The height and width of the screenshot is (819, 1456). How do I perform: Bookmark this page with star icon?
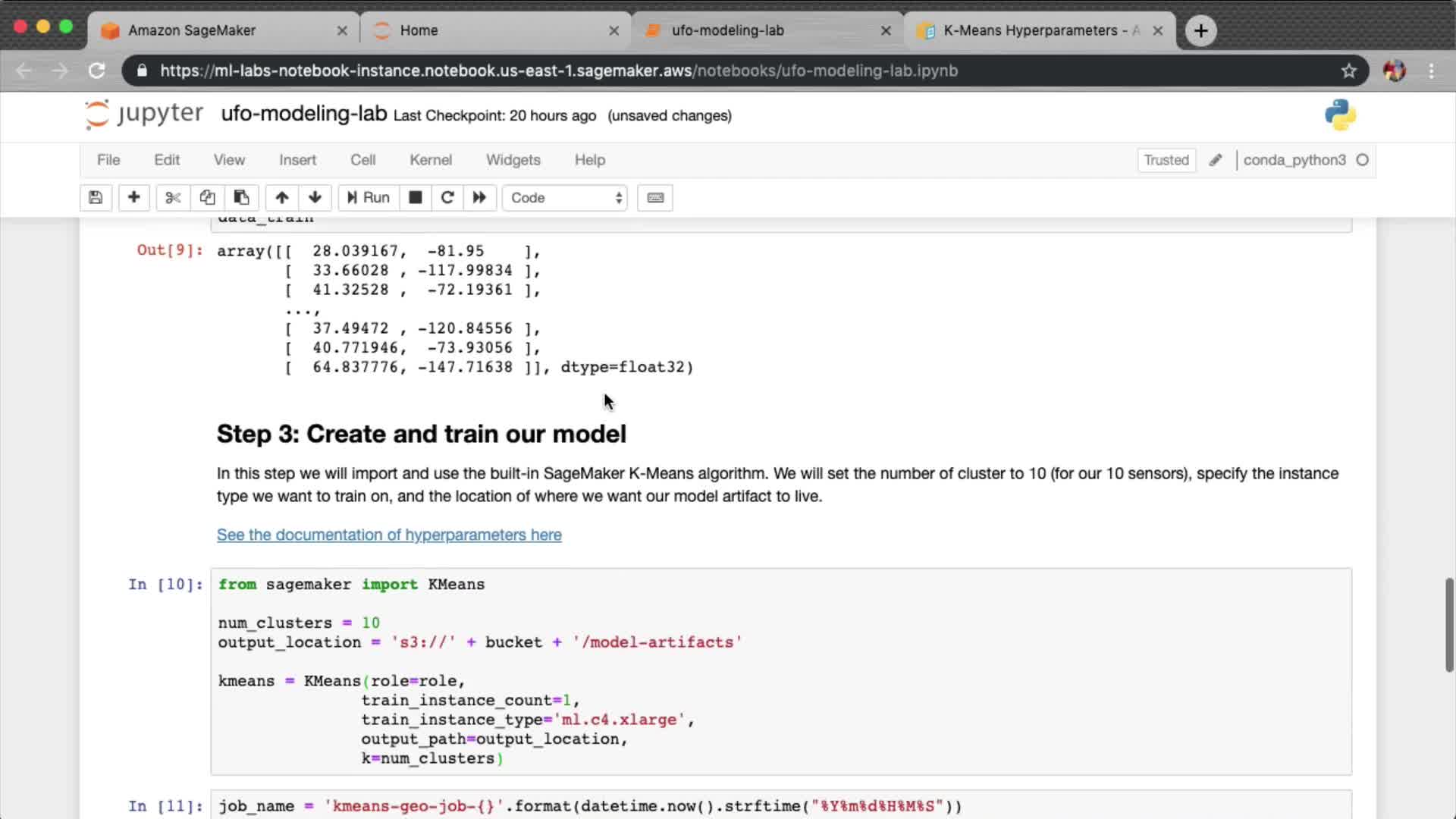tap(1348, 71)
